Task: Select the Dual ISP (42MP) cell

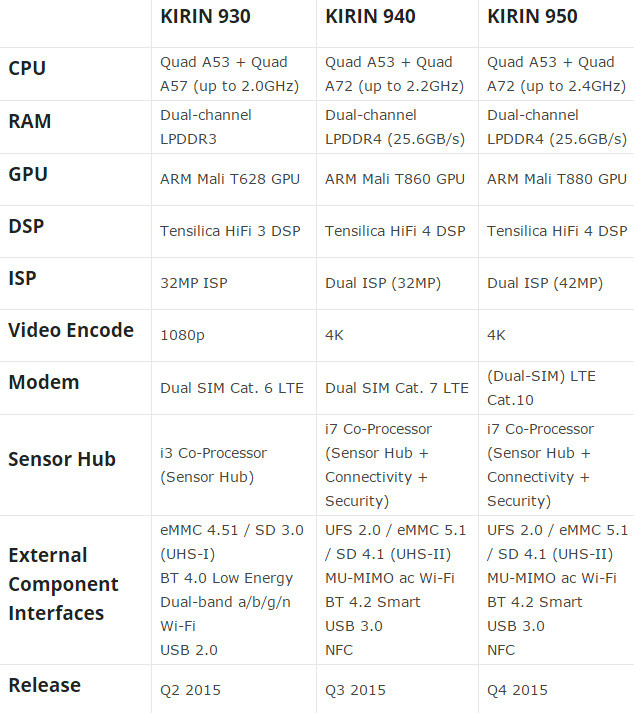Action: click(545, 283)
